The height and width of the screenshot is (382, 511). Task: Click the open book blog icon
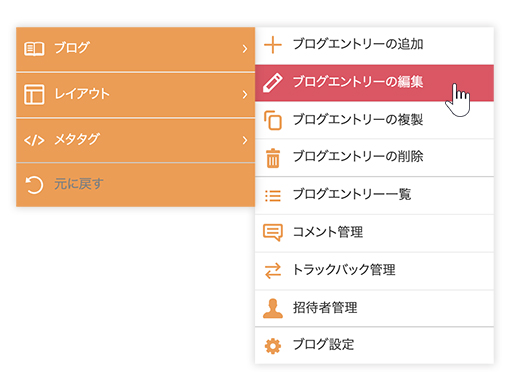34,49
